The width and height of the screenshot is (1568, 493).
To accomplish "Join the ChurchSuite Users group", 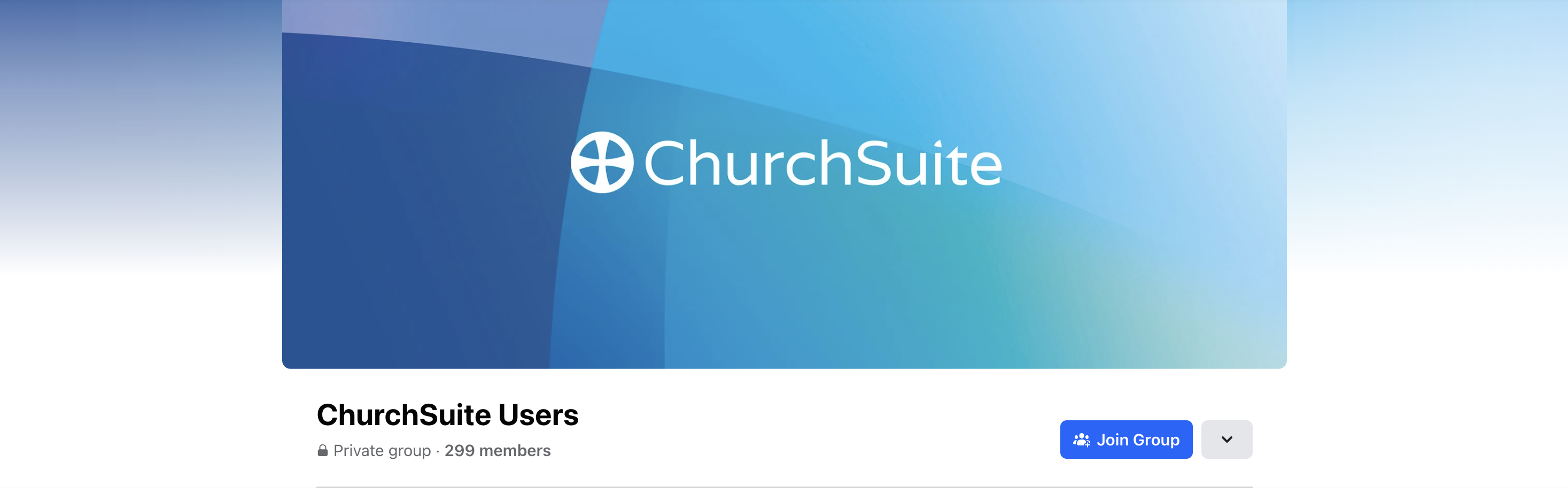I will point(1126,440).
